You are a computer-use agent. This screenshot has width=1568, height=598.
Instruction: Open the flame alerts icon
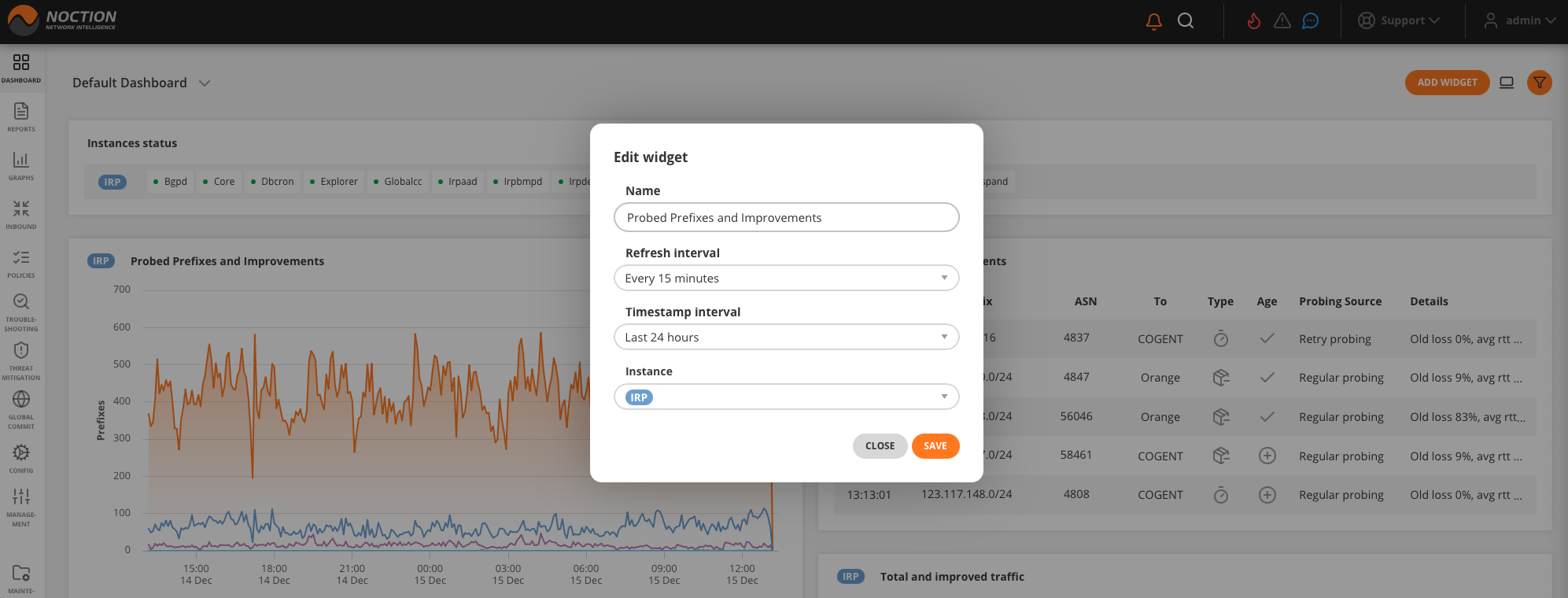1253,21
